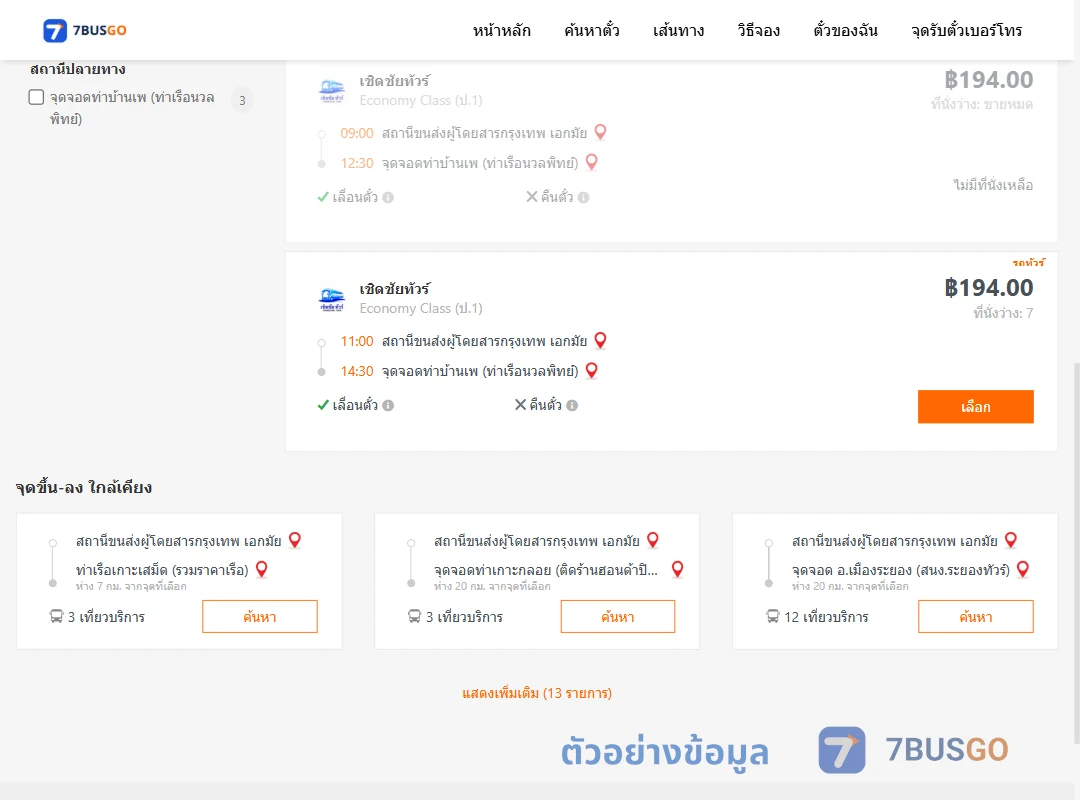1080x800 pixels.
Task: Click the bus icon in เกาะกลอย card
Action: point(414,616)
